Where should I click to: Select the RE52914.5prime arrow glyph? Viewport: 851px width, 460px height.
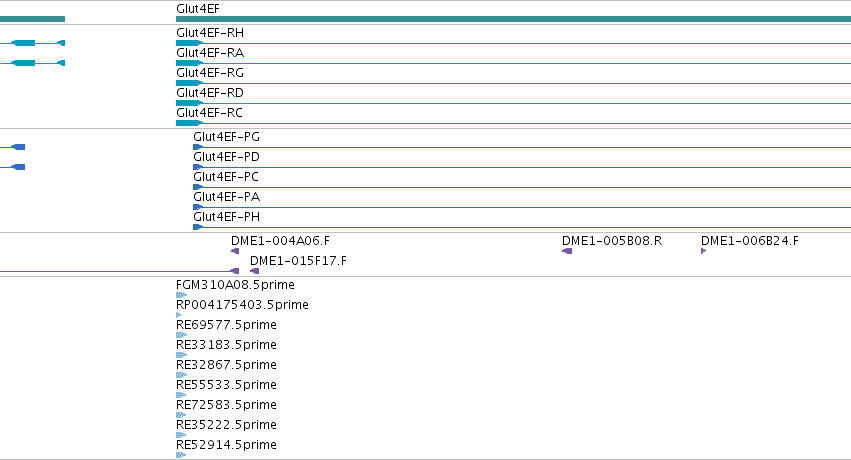click(x=181, y=456)
